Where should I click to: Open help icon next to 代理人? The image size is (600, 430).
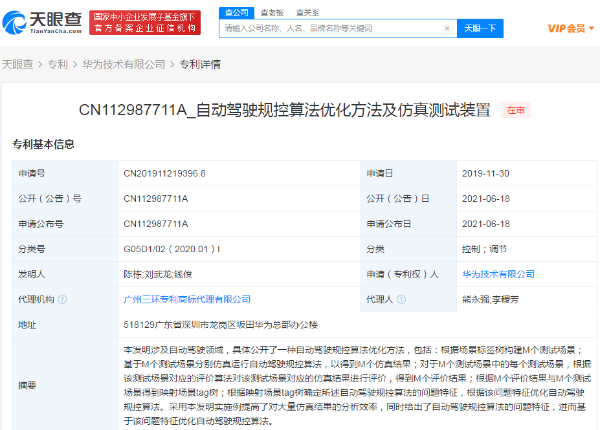401,299
